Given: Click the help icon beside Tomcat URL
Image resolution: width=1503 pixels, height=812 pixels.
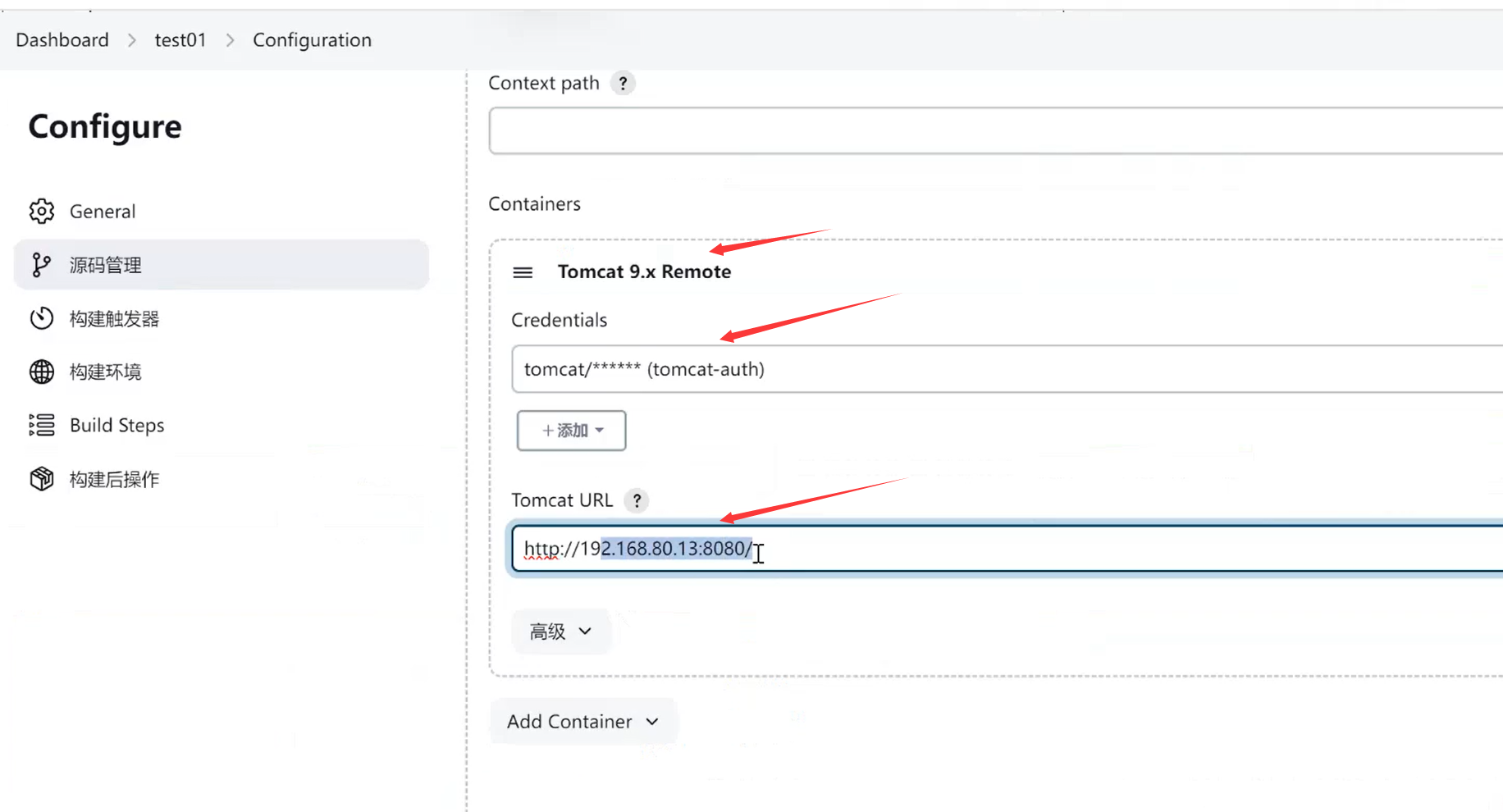Looking at the screenshot, I should (637, 500).
